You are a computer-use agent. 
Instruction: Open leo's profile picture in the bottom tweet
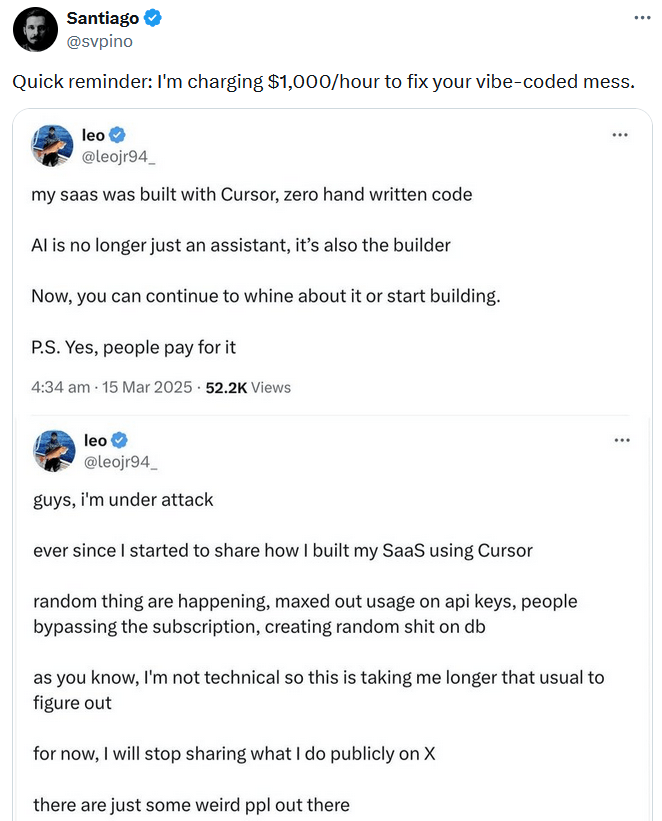pyautogui.click(x=54, y=451)
